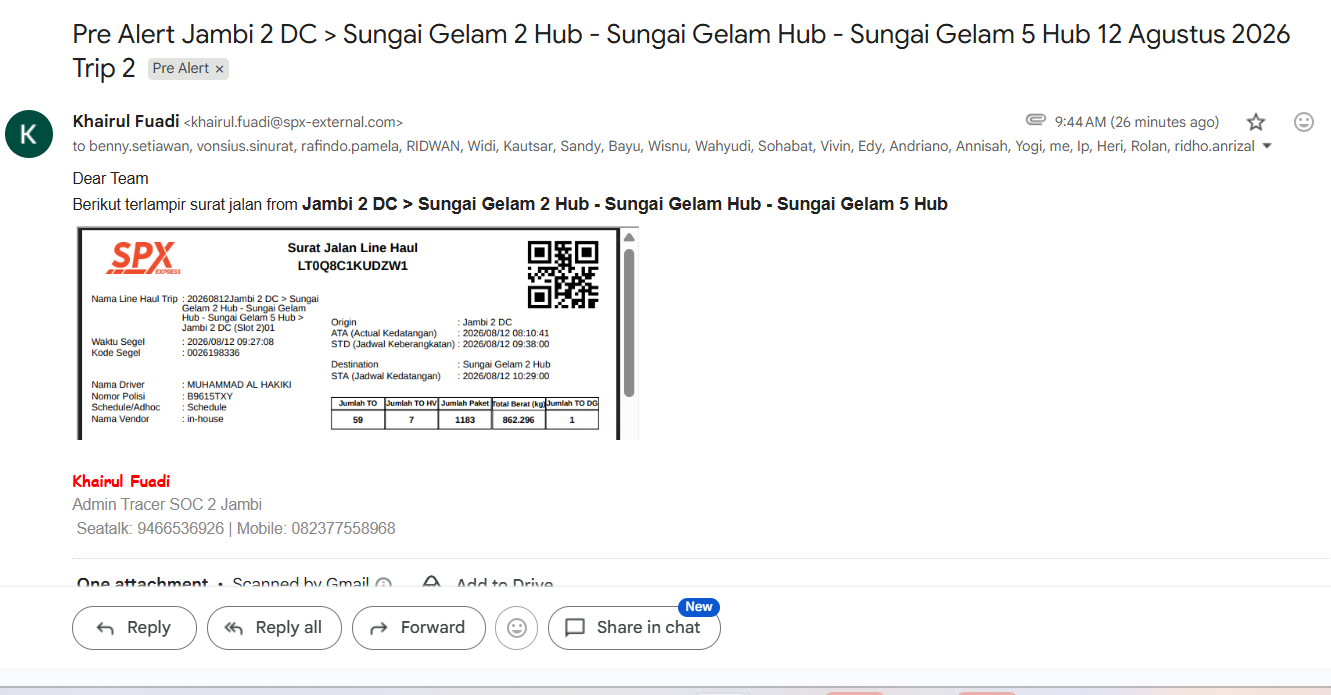Viewport: 1331px width, 695px height.
Task: Click the Reply all button
Action: point(274,628)
